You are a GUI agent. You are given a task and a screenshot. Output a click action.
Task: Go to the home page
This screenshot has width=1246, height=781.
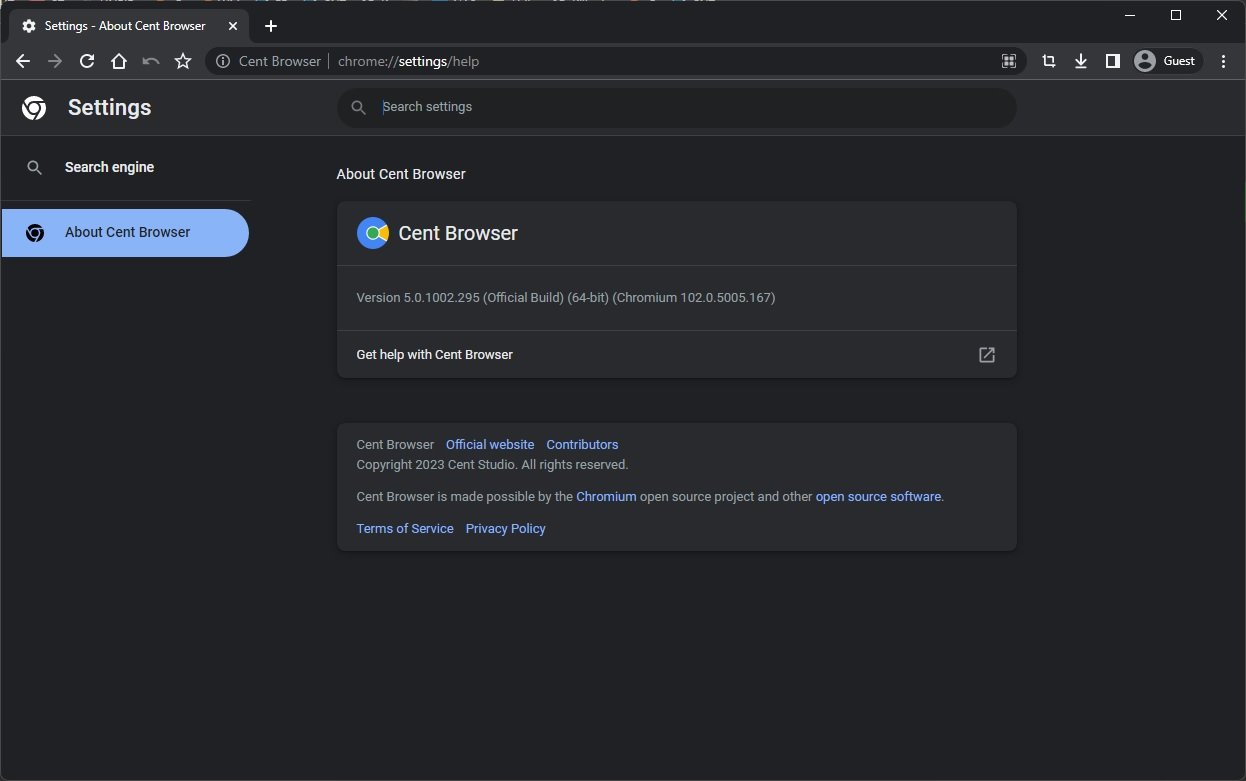[119, 61]
